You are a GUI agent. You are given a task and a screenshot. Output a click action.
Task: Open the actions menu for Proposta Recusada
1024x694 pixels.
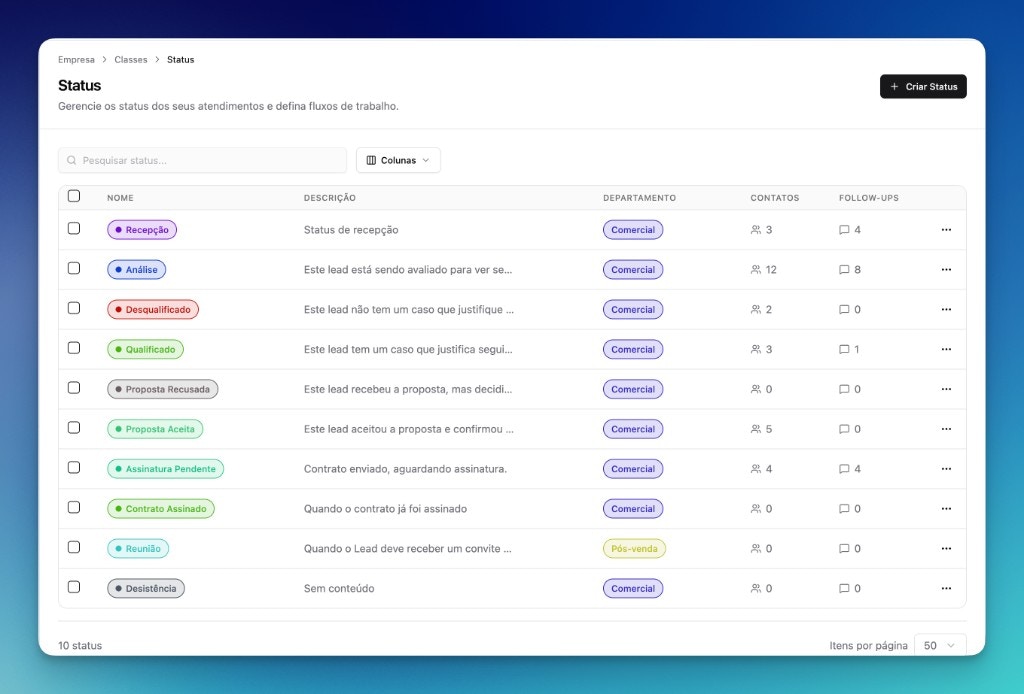(946, 389)
